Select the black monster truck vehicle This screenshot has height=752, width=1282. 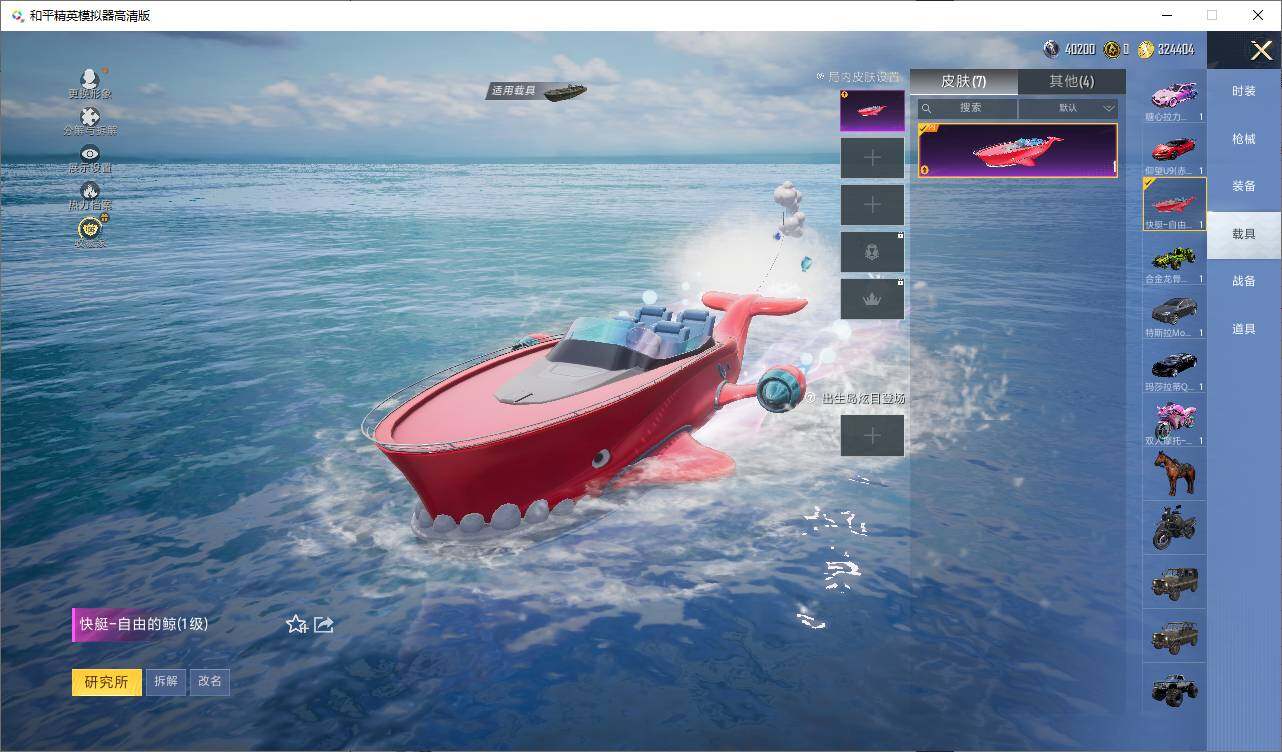tap(1174, 690)
